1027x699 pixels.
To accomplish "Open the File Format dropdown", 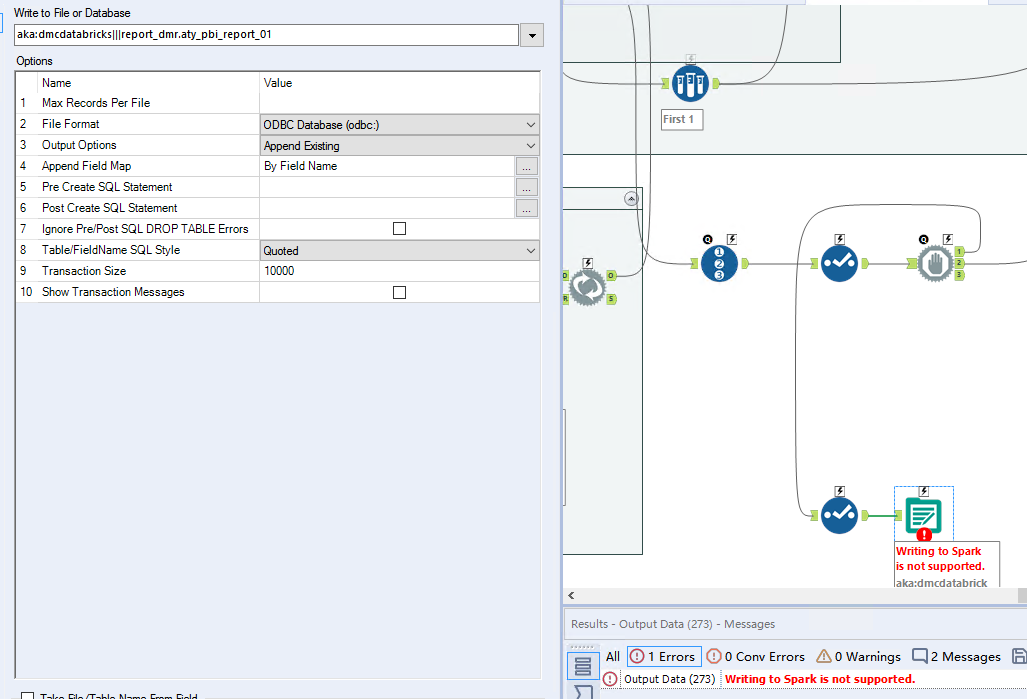I will 529,125.
